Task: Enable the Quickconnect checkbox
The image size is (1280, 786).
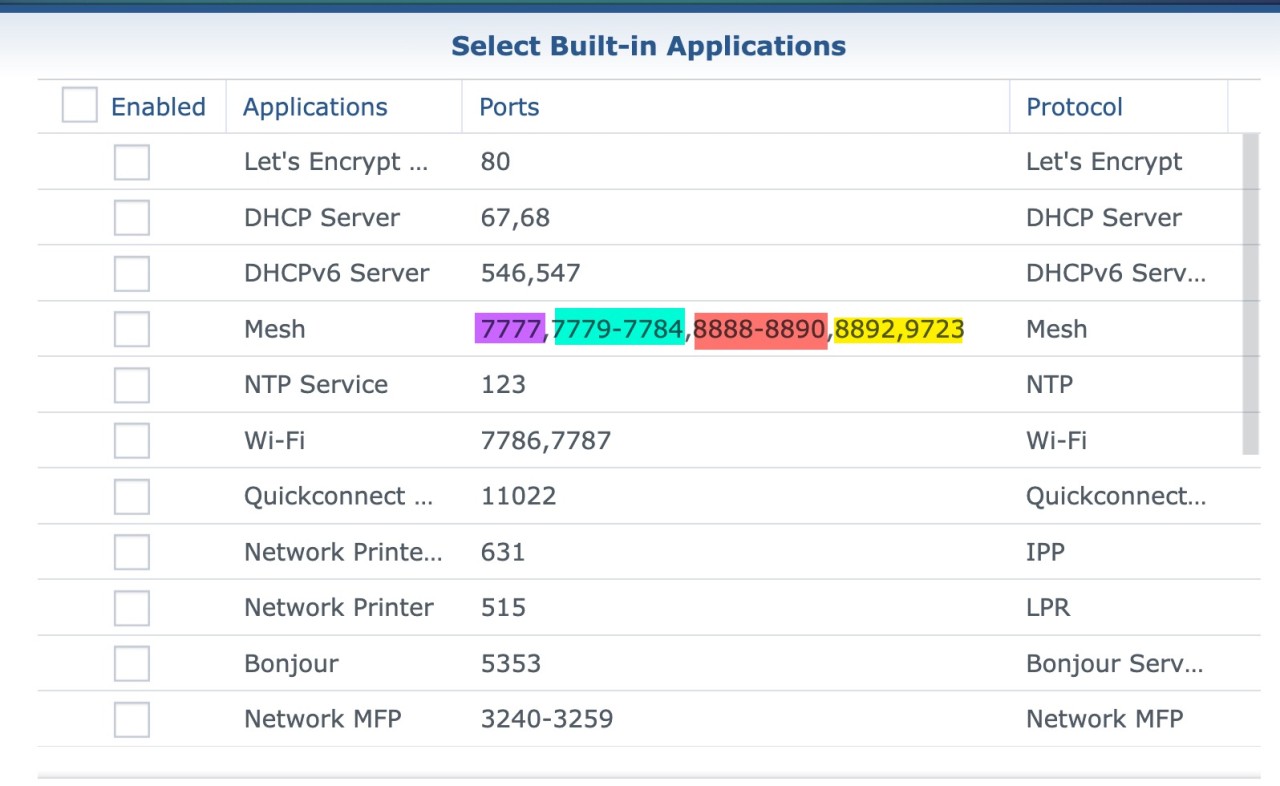Action: tap(132, 497)
